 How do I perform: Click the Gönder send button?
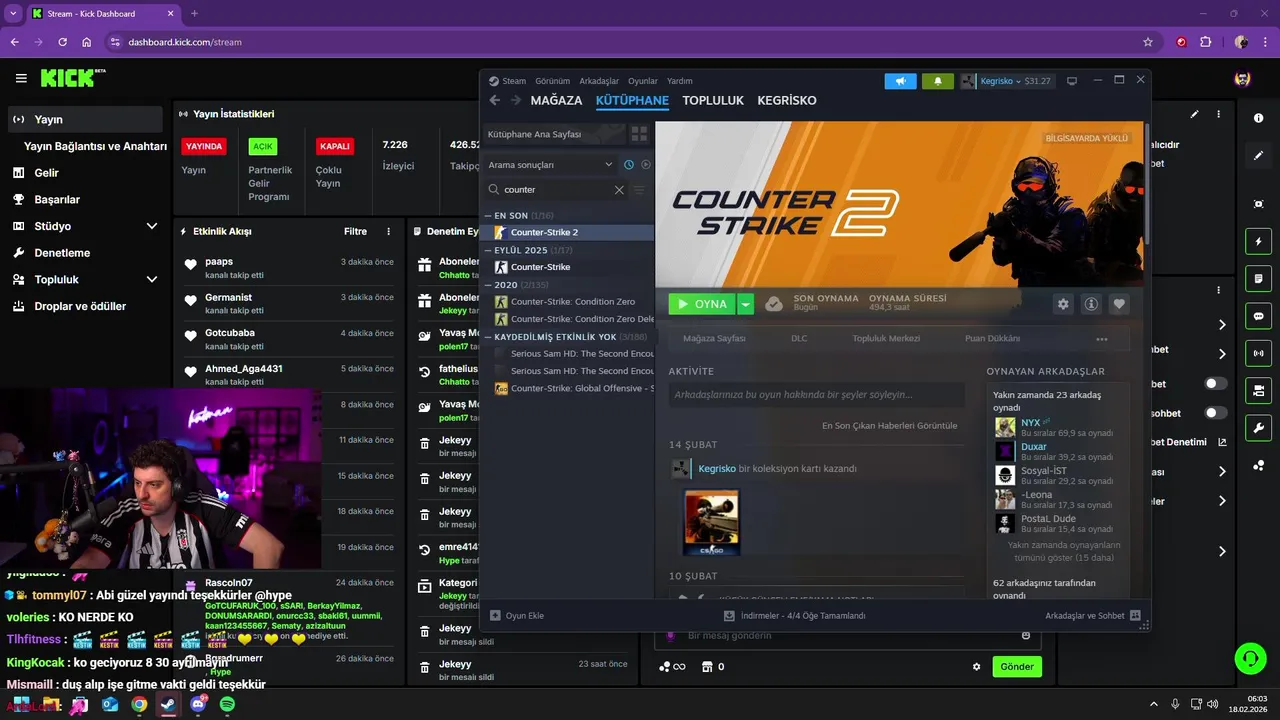(x=1017, y=667)
